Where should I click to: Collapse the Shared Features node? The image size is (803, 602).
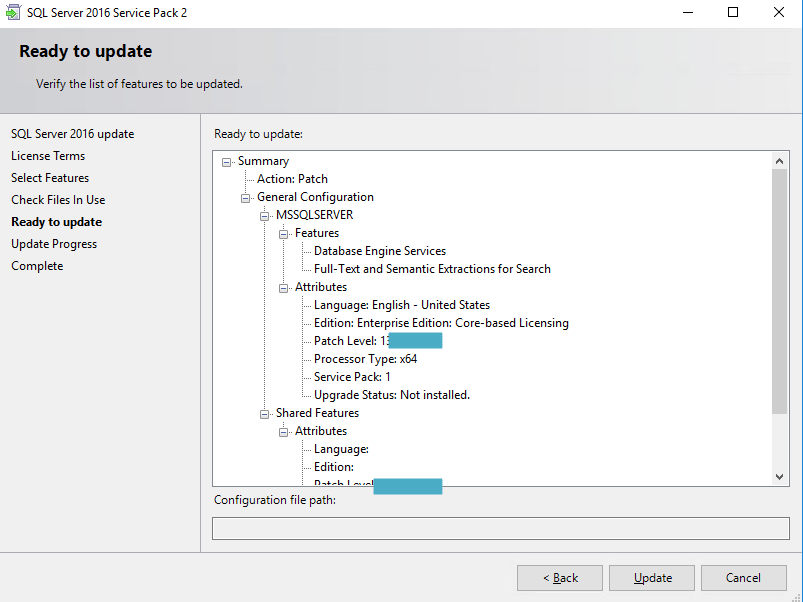(x=264, y=414)
